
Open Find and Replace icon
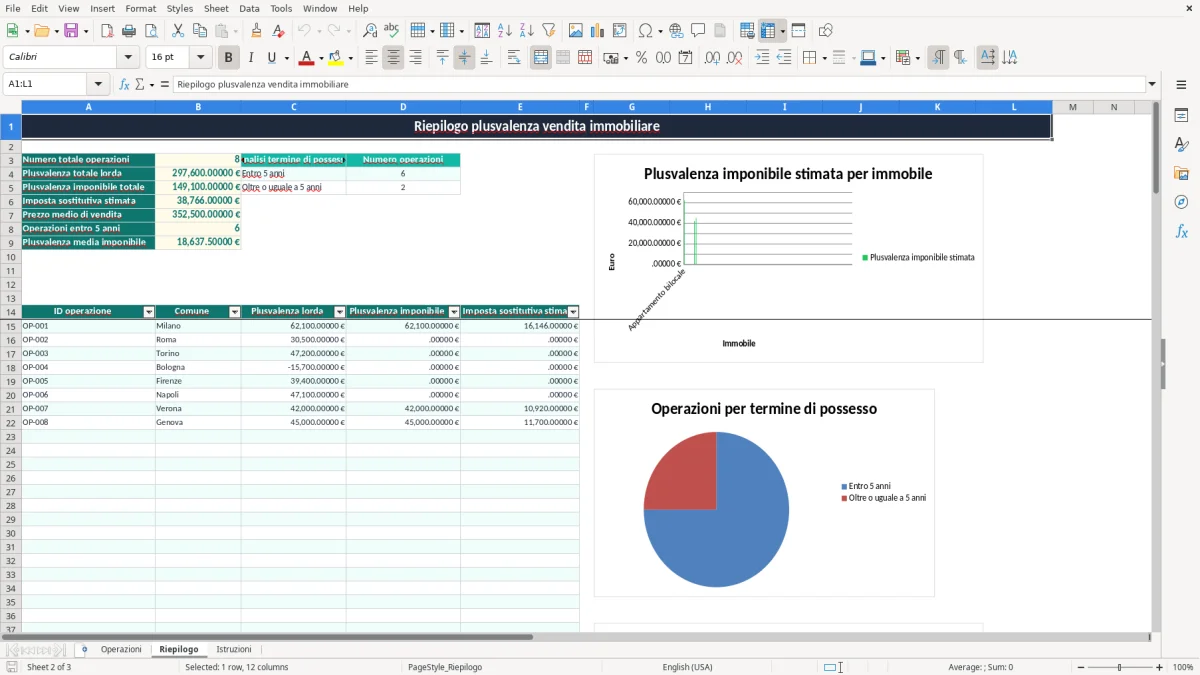370,31
